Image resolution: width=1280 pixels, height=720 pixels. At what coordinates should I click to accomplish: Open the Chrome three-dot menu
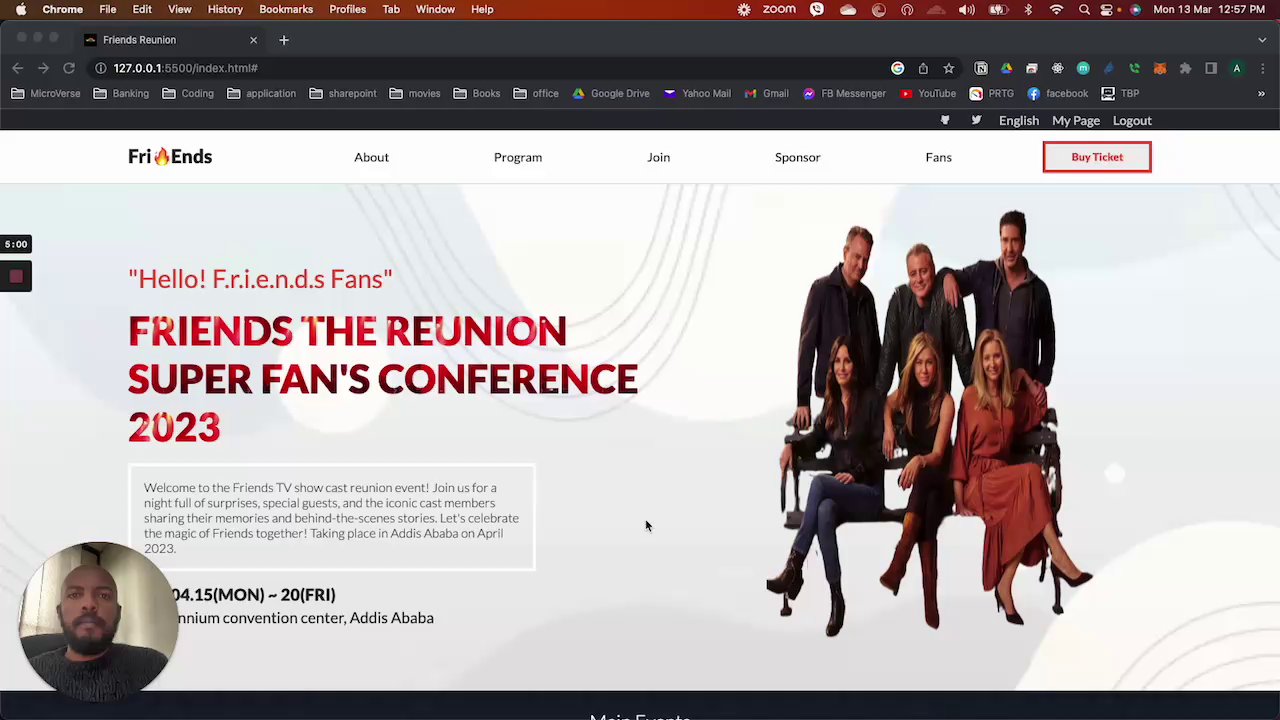[1262, 68]
